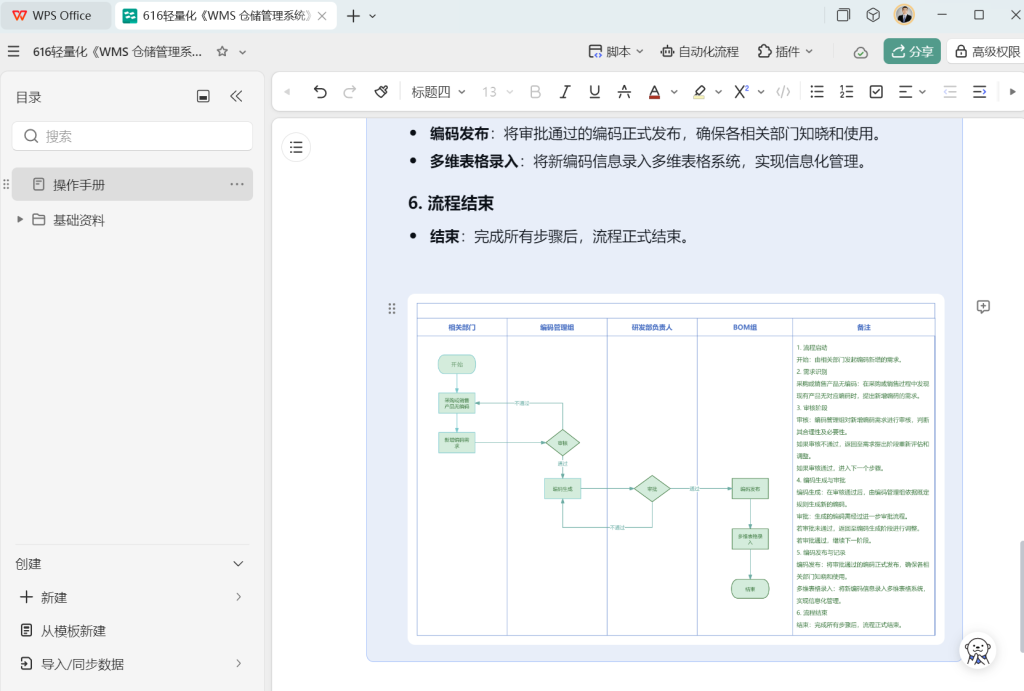
Task: Open a new tab with plus
Action: [x=353, y=16]
